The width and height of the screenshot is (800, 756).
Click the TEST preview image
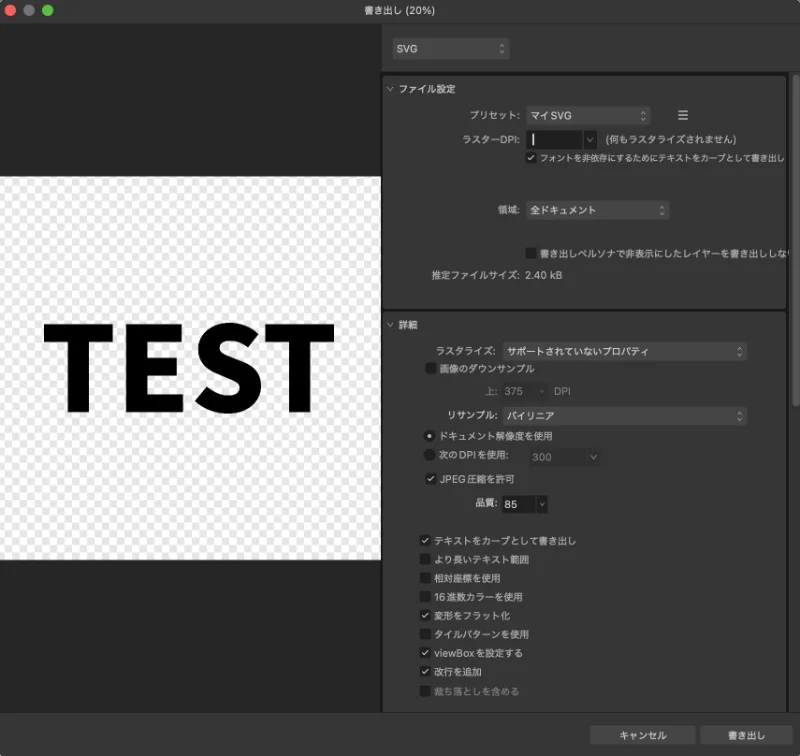point(190,368)
